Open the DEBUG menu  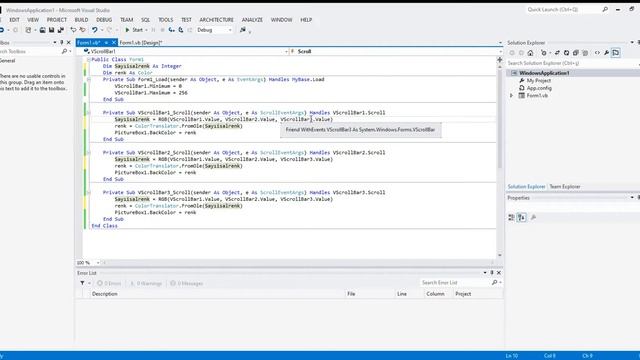pos(104,20)
